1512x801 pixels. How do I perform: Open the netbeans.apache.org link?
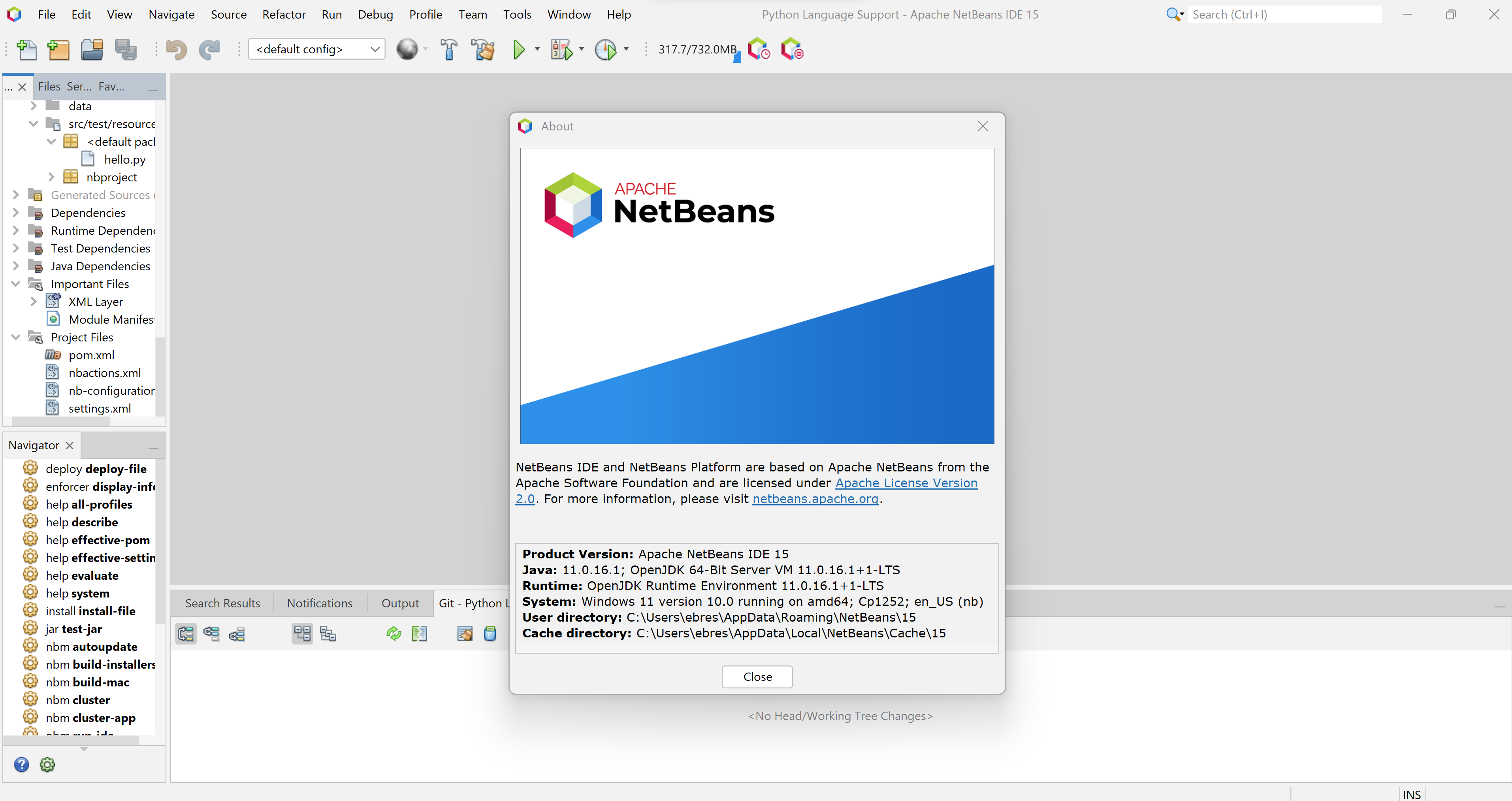pyautogui.click(x=815, y=499)
